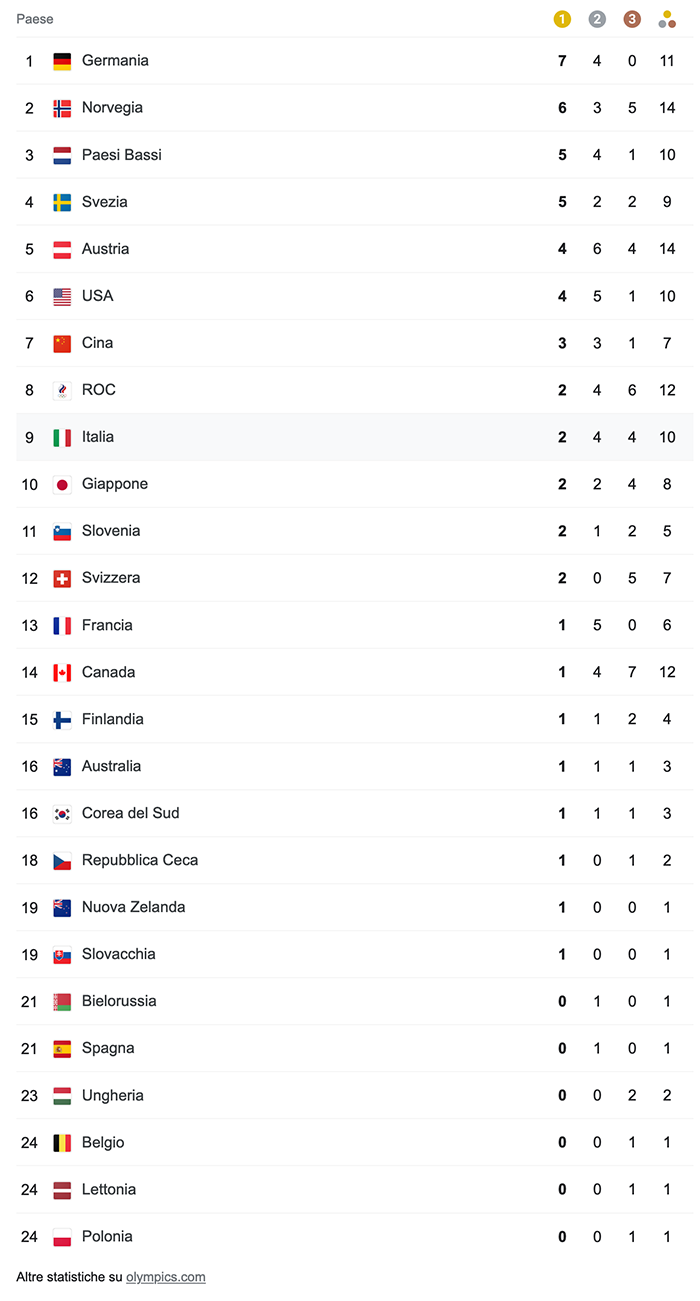Open the olympics.com link

165,1277
